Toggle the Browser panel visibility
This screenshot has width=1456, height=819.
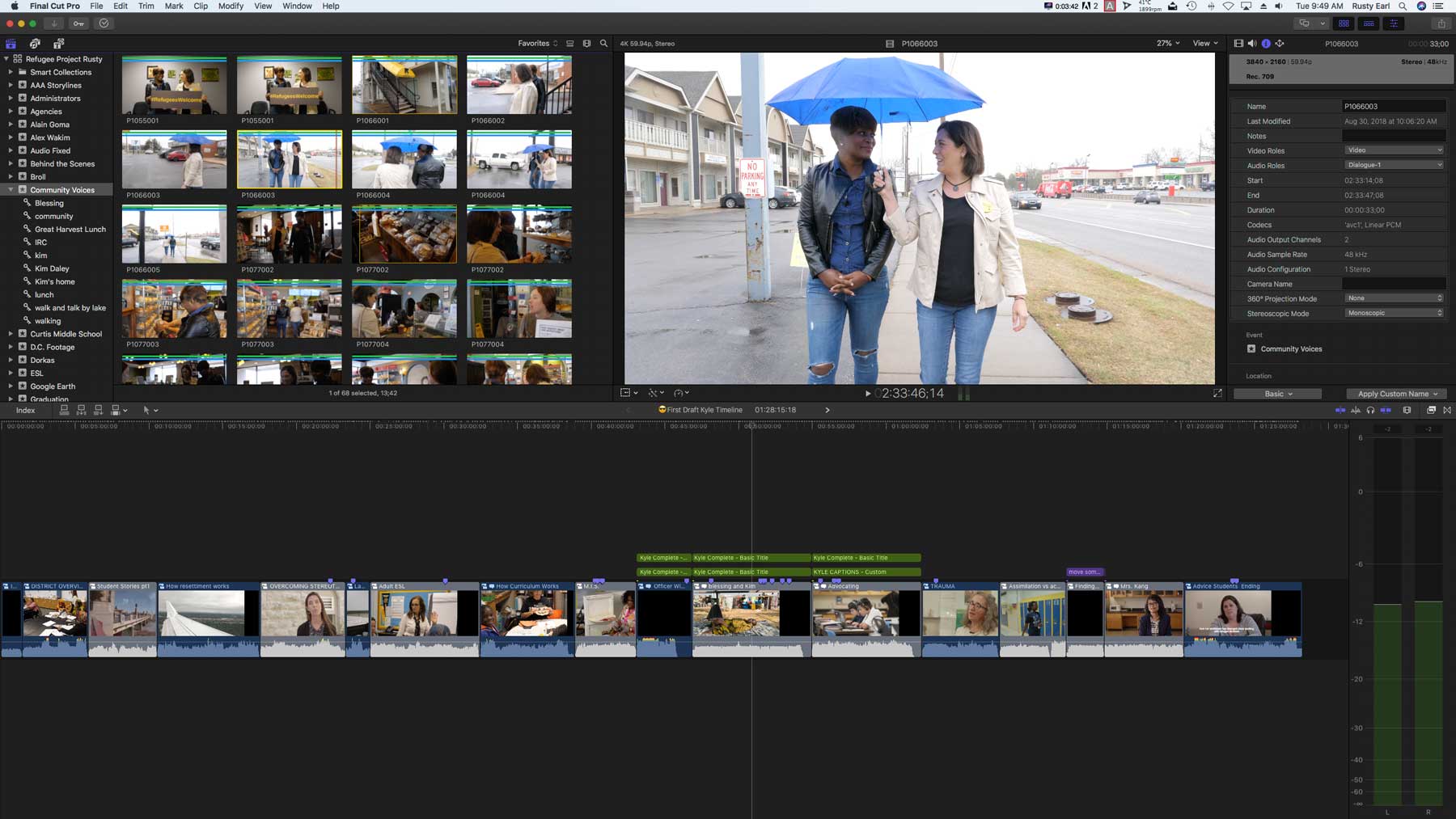[x=1344, y=23]
